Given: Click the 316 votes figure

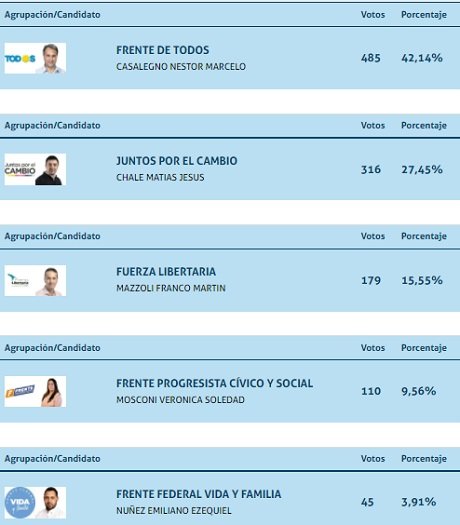Looking at the screenshot, I should point(371,170).
